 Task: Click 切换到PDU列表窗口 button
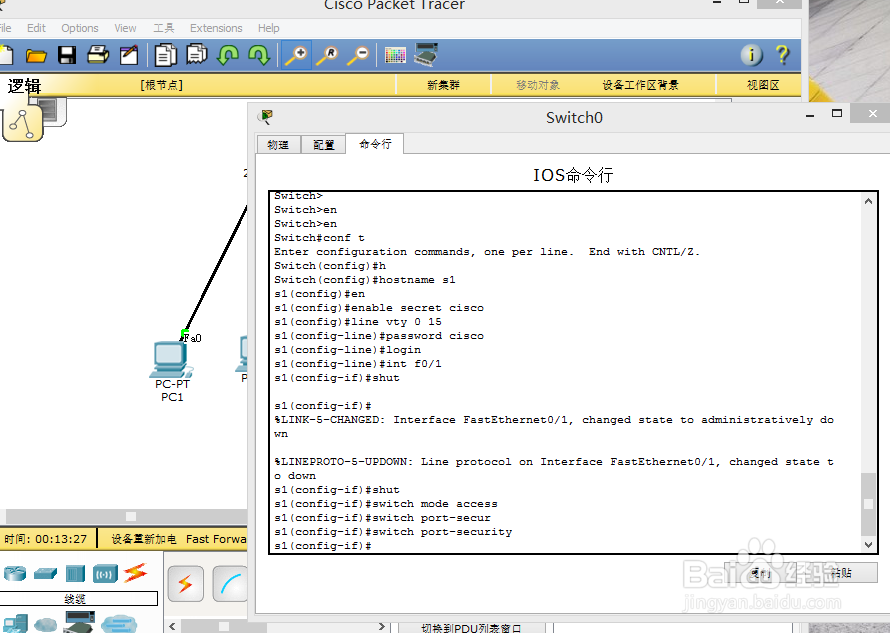[x=471, y=628]
